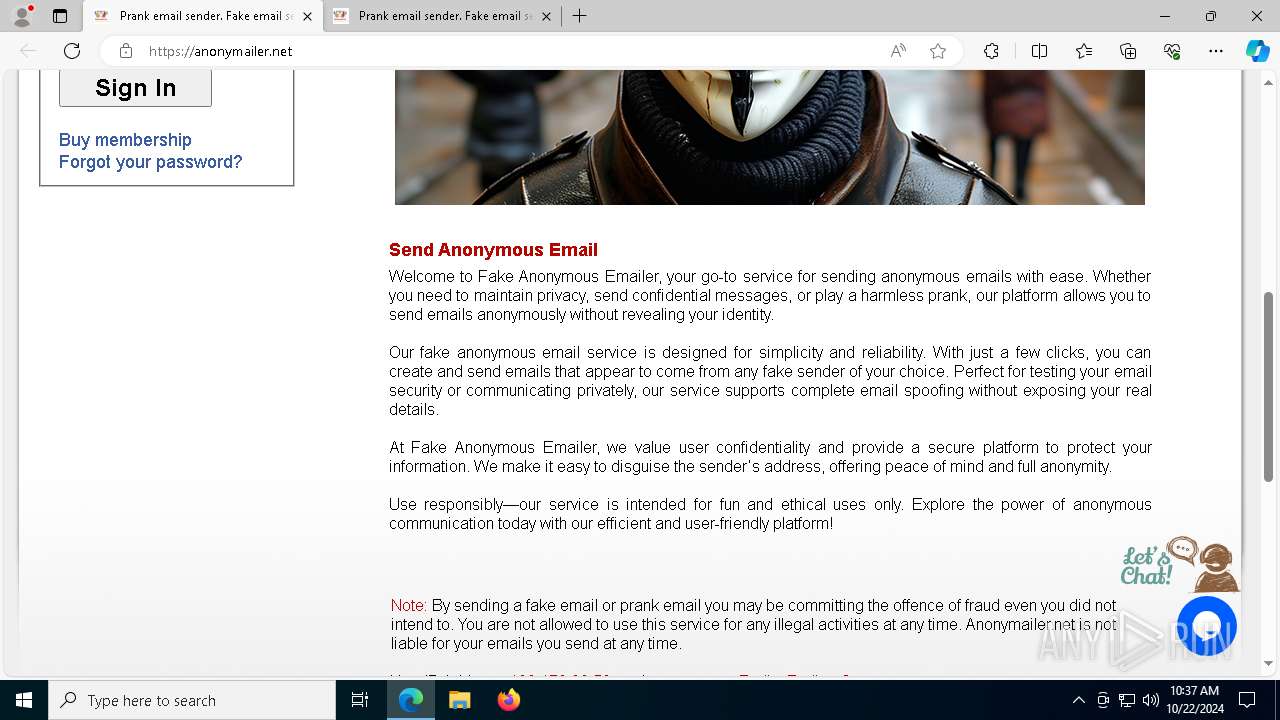The width and height of the screenshot is (1280, 720).
Task: Enable Split screen view
Action: 1039,51
